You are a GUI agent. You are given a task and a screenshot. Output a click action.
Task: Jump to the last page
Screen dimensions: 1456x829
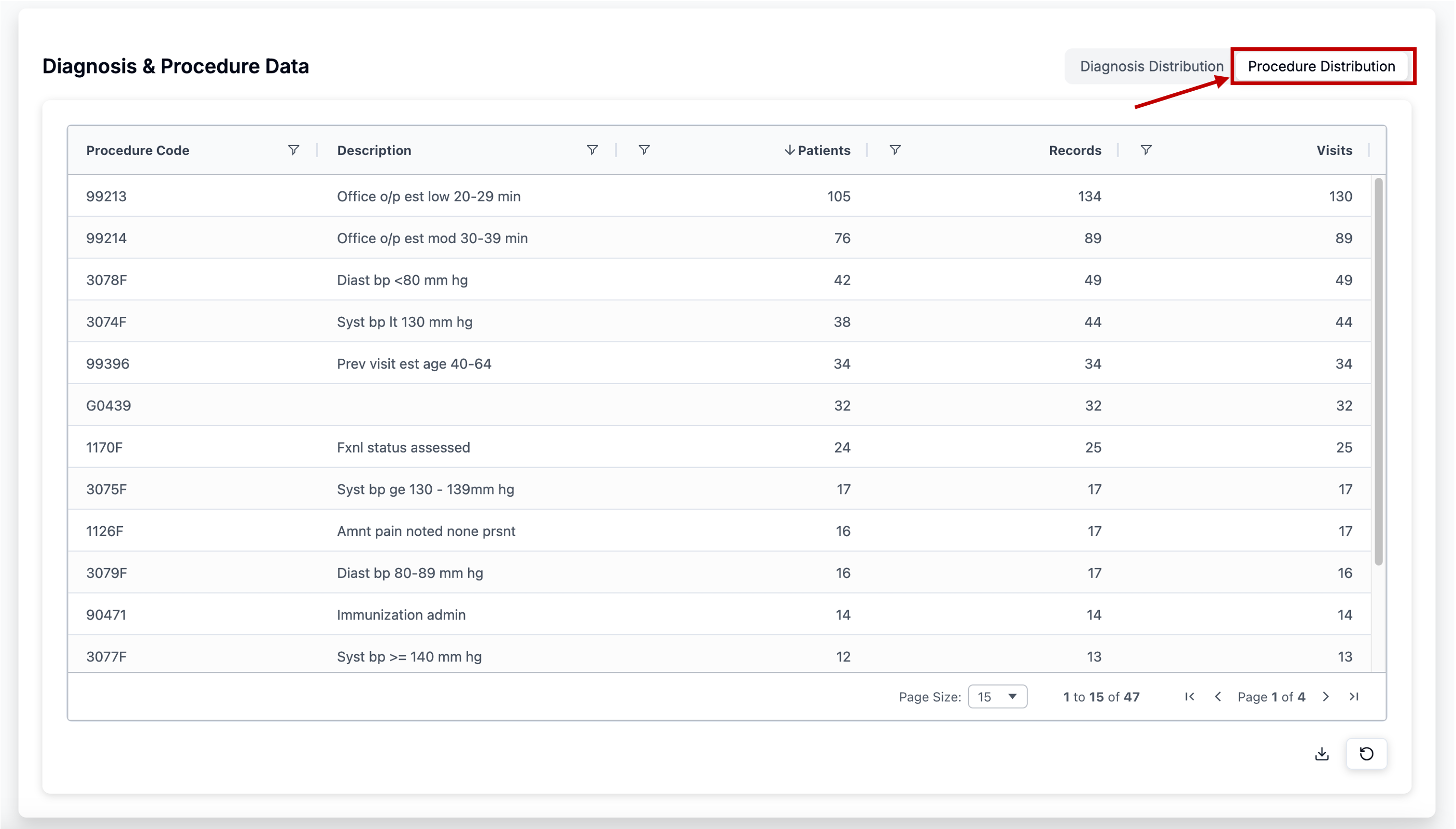click(1354, 697)
